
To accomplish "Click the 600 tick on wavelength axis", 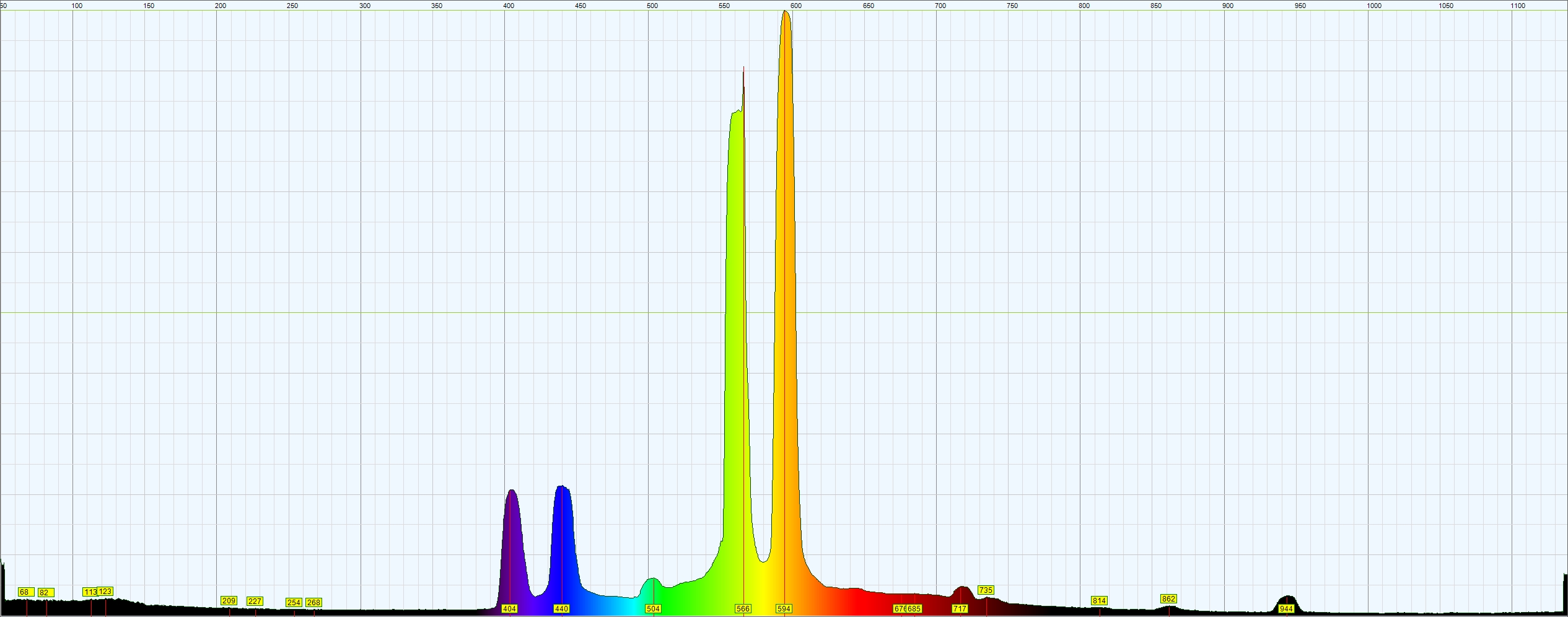I will [796, 6].
